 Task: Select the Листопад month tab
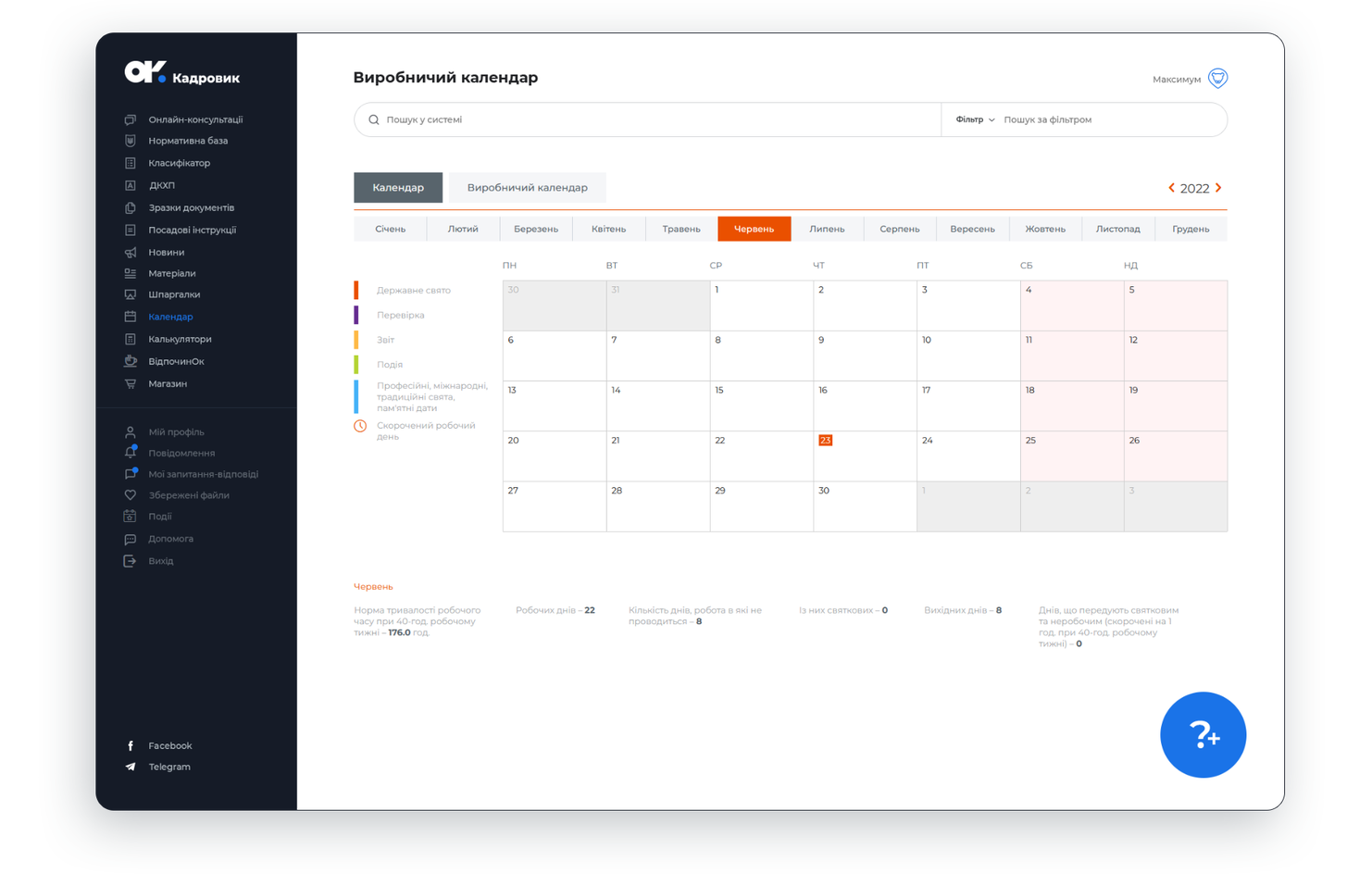coord(1118,229)
